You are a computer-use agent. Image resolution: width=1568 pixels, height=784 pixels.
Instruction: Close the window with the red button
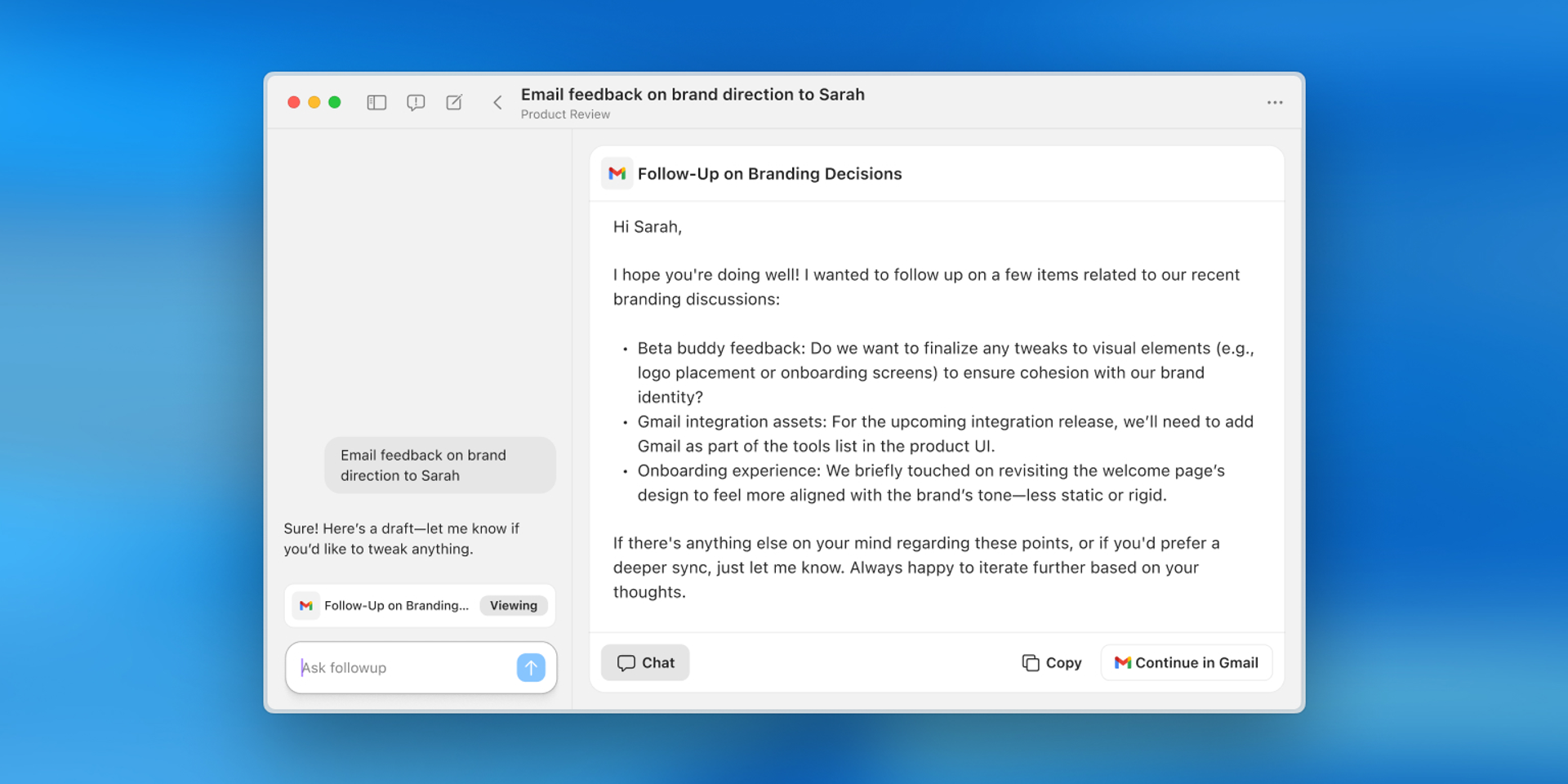(294, 102)
